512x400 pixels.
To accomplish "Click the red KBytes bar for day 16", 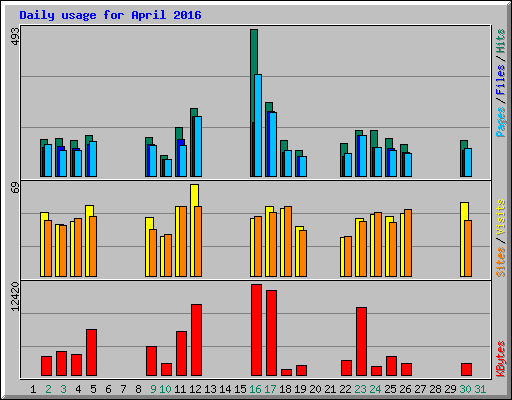I will point(256,330).
